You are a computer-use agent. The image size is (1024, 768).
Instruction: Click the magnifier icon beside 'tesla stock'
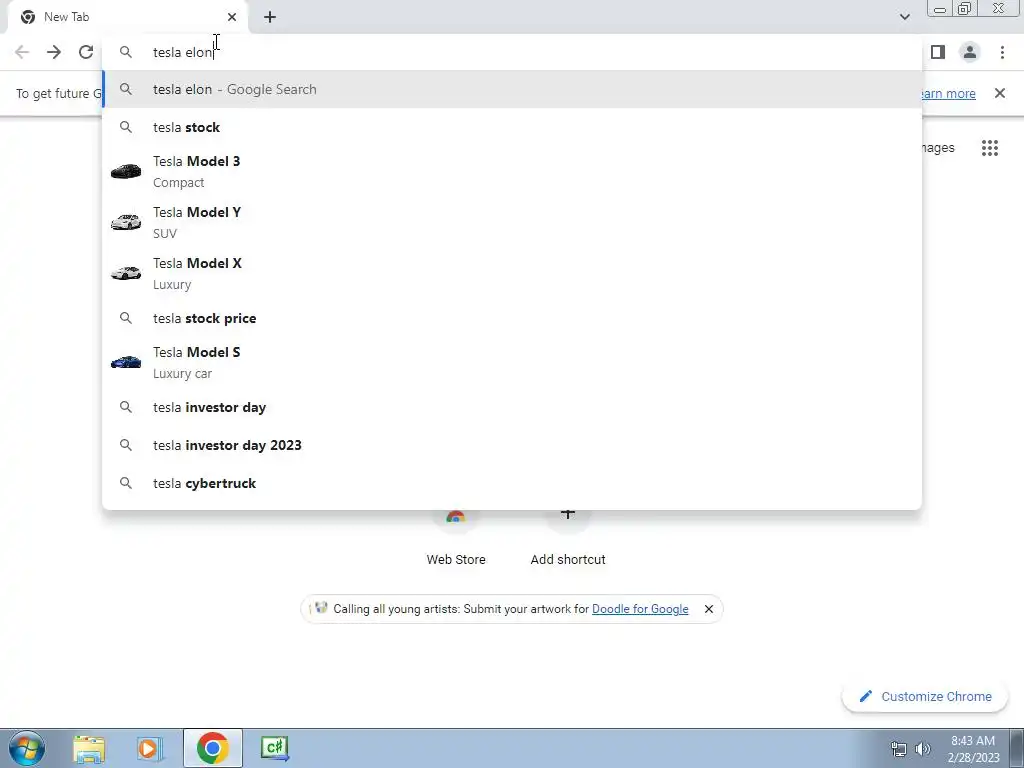(126, 127)
